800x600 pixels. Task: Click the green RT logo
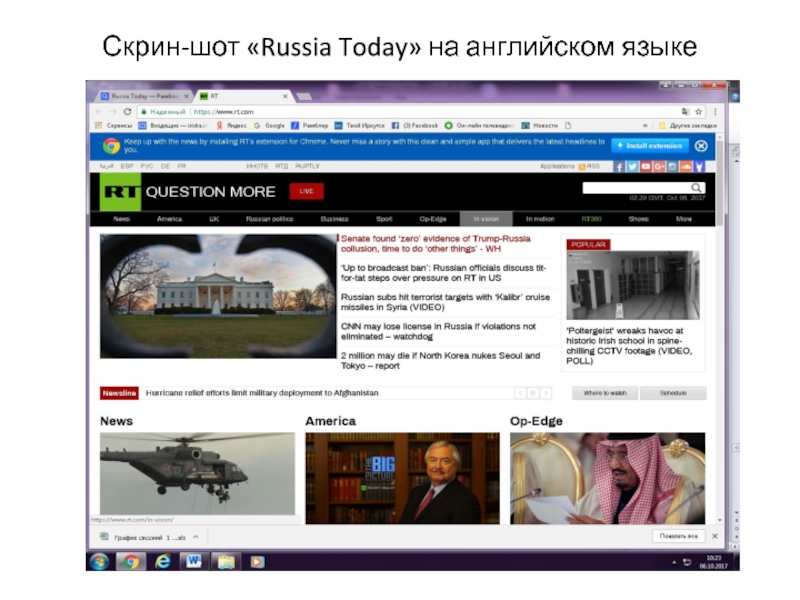120,192
